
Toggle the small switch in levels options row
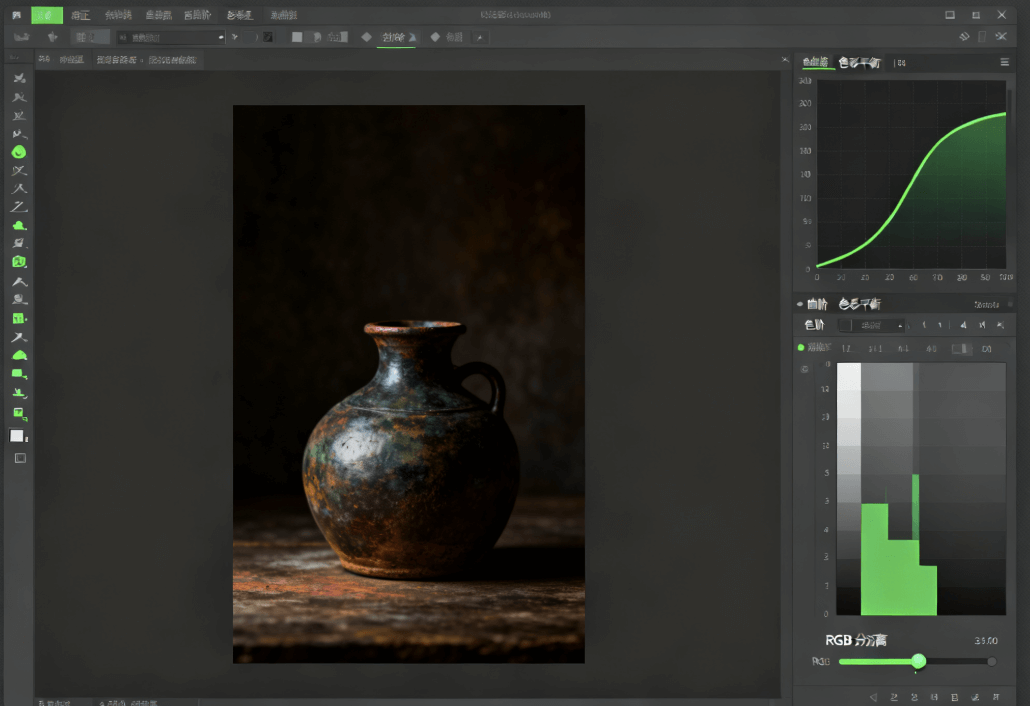[x=960, y=349]
